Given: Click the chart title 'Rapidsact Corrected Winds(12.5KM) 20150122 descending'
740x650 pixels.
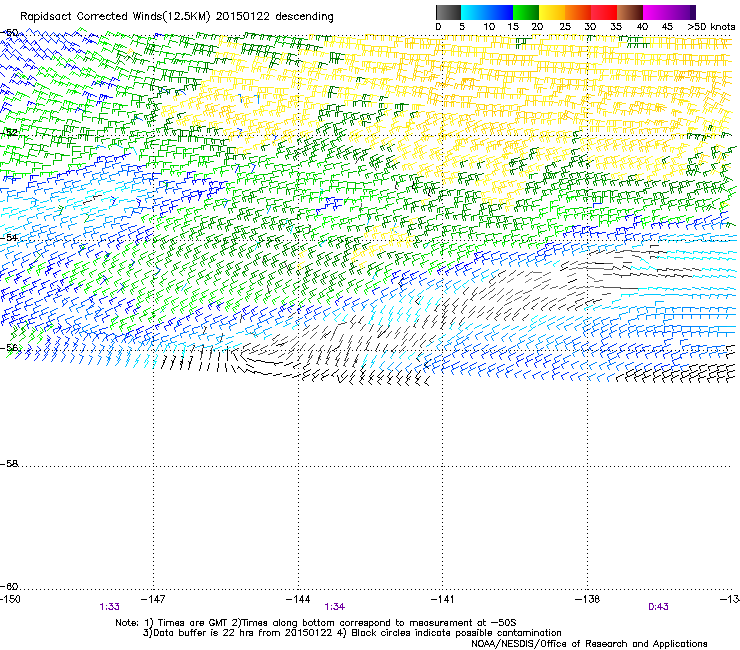Looking at the screenshot, I should tap(177, 17).
